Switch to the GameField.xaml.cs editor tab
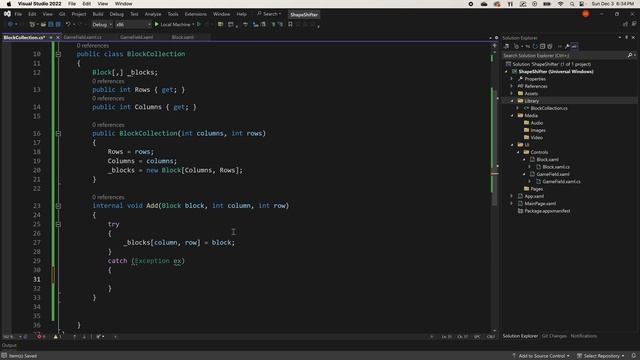Screen dimensions: 640x360 (x=82, y=37)
